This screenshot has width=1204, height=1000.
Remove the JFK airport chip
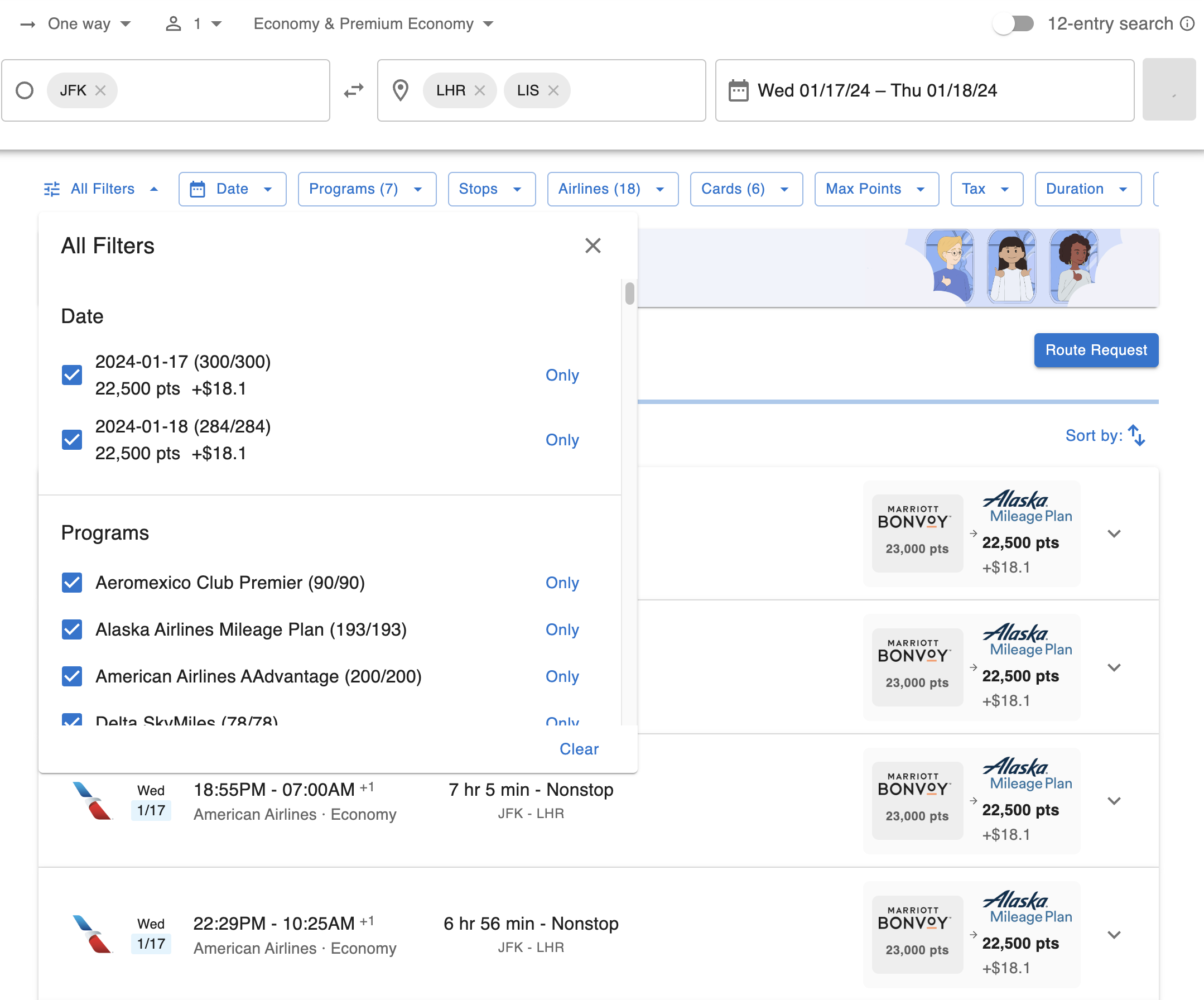point(101,90)
